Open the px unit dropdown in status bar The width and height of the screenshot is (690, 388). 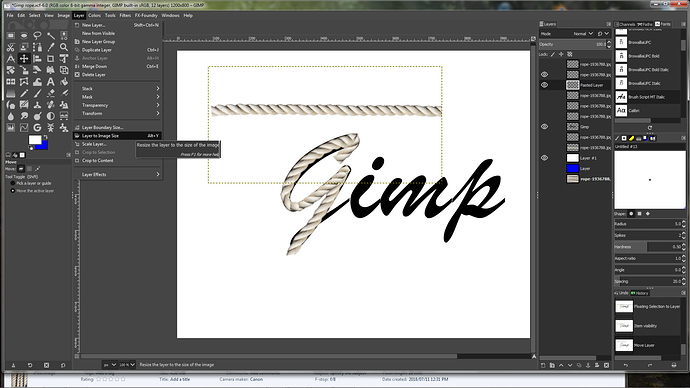click(110, 365)
